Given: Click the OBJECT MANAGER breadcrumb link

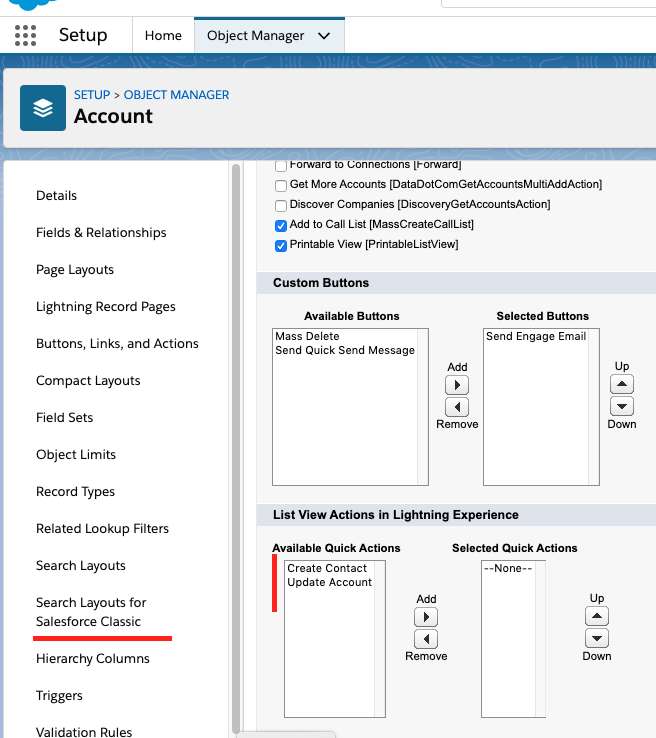Looking at the screenshot, I should (176, 95).
